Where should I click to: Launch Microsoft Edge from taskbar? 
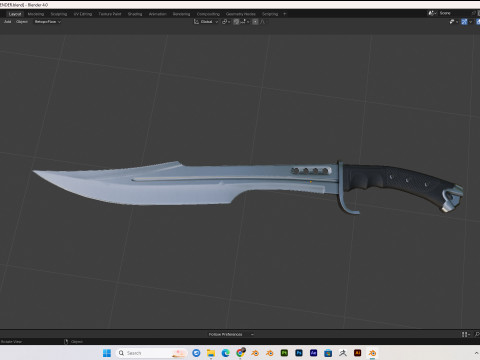tap(226, 353)
